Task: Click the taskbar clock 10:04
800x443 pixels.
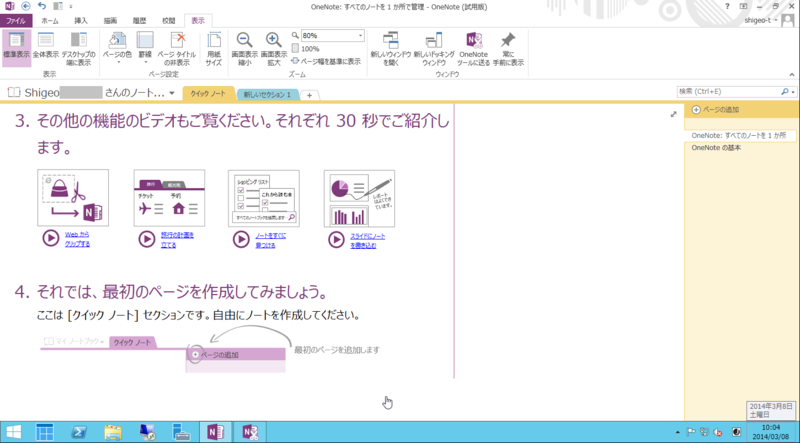Action: [x=770, y=432]
